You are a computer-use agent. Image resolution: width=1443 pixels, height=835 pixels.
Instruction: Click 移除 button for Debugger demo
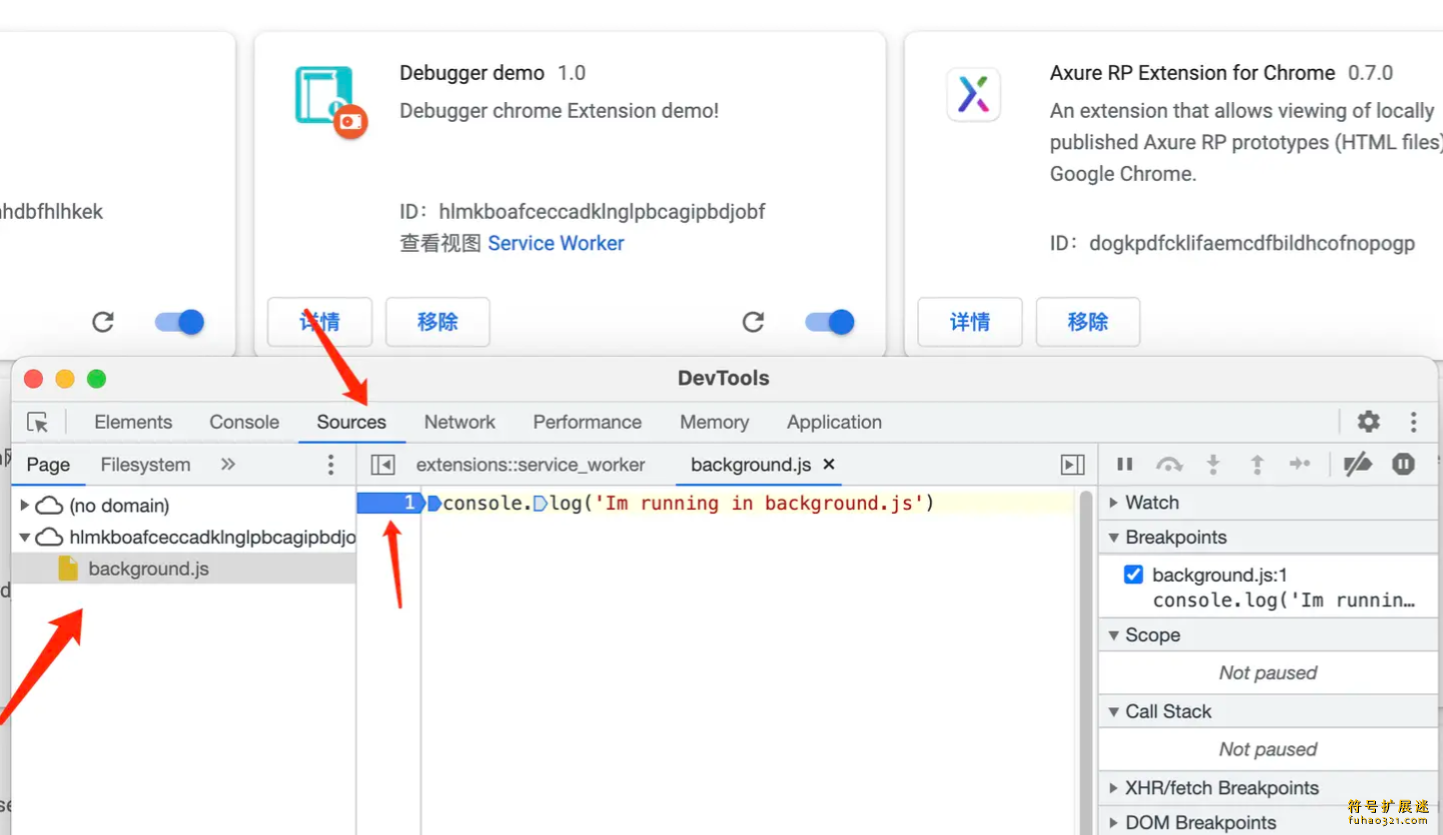click(x=438, y=322)
